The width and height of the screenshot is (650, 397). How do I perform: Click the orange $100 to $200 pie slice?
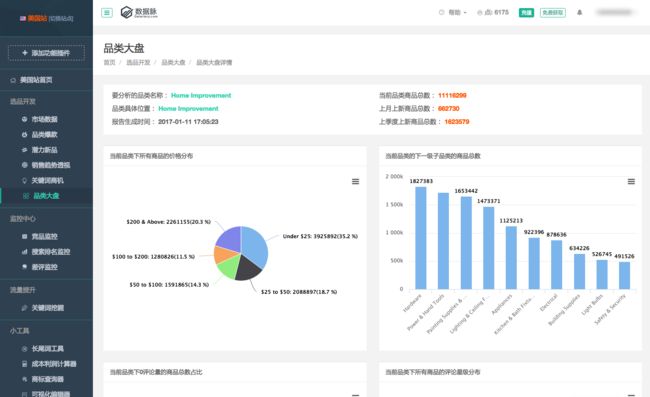(x=223, y=254)
